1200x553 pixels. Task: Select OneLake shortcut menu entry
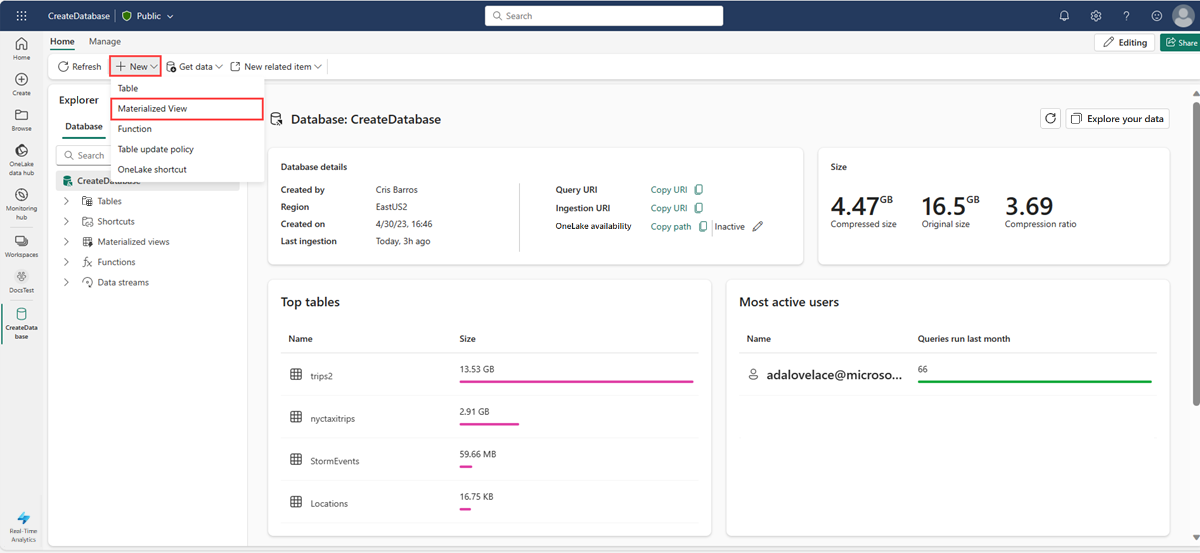[187, 169]
